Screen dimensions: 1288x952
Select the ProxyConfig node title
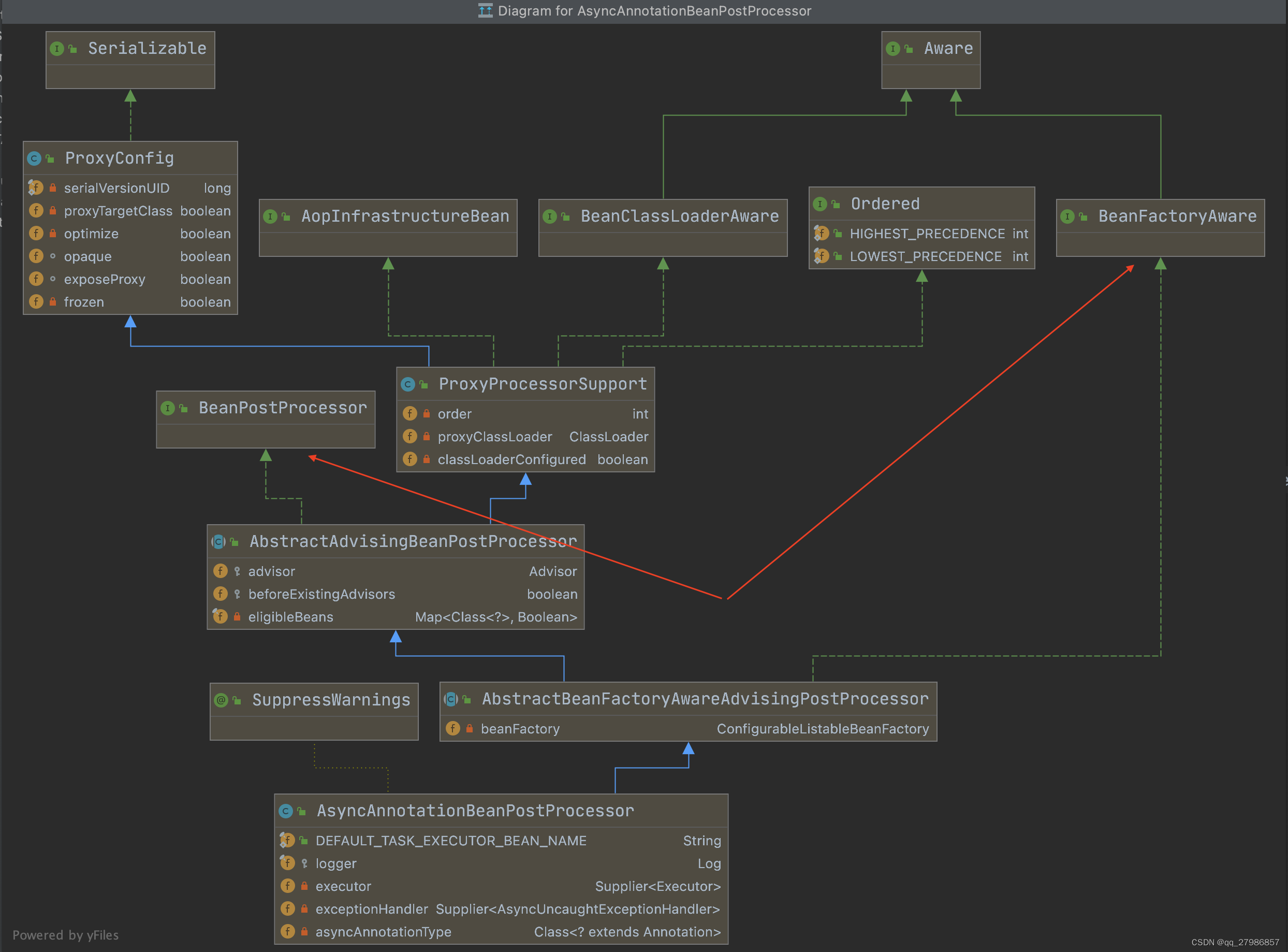click(x=119, y=158)
